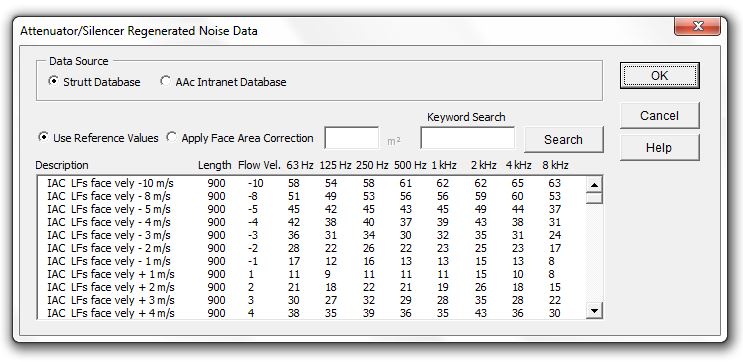The width and height of the screenshot is (743, 362).
Task: Click the 2 kHz value 26 in + 2 m/s row
Action: [x=480, y=287]
